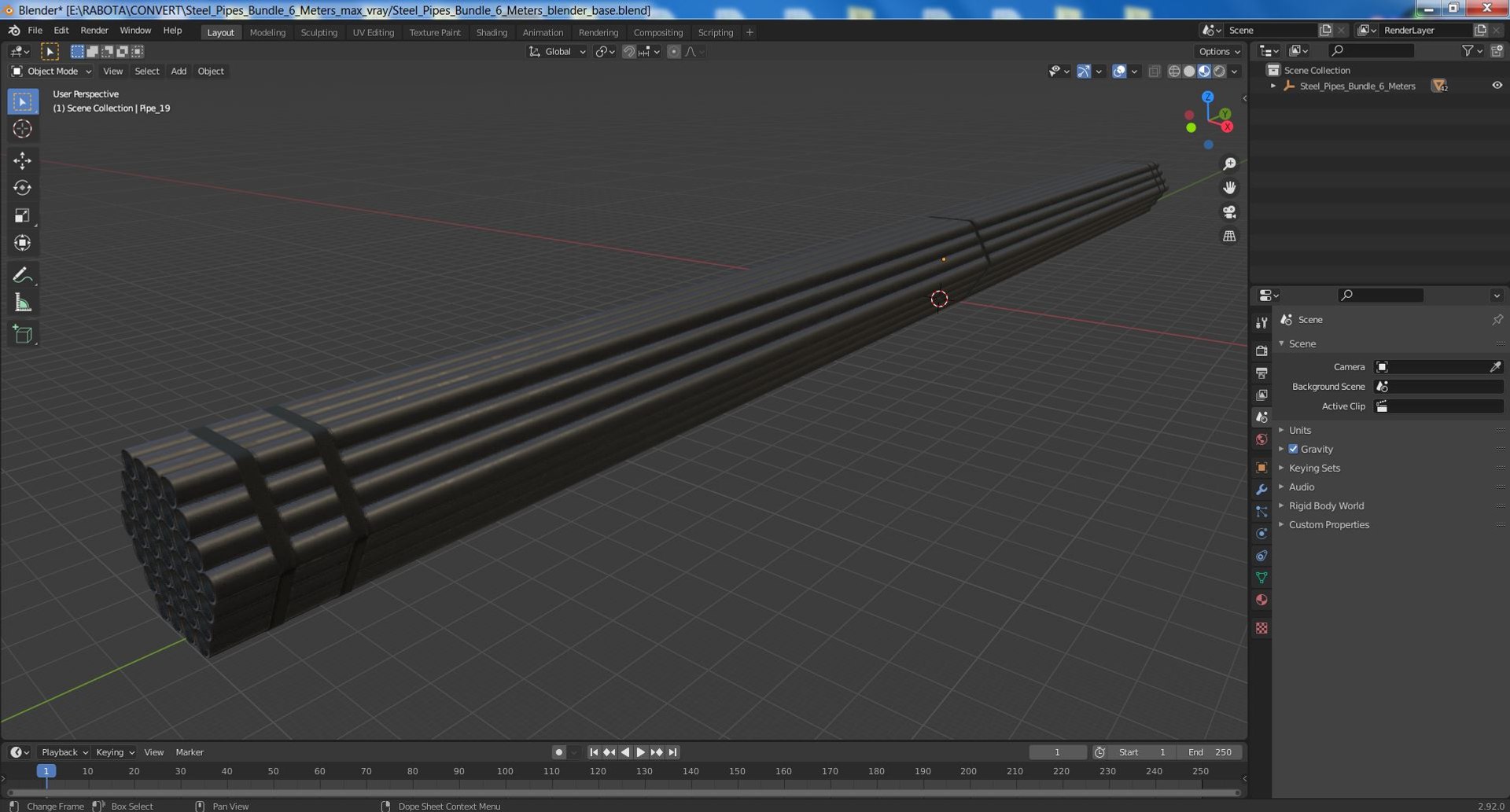
Task: Select the Scale tool
Action: tap(22, 215)
